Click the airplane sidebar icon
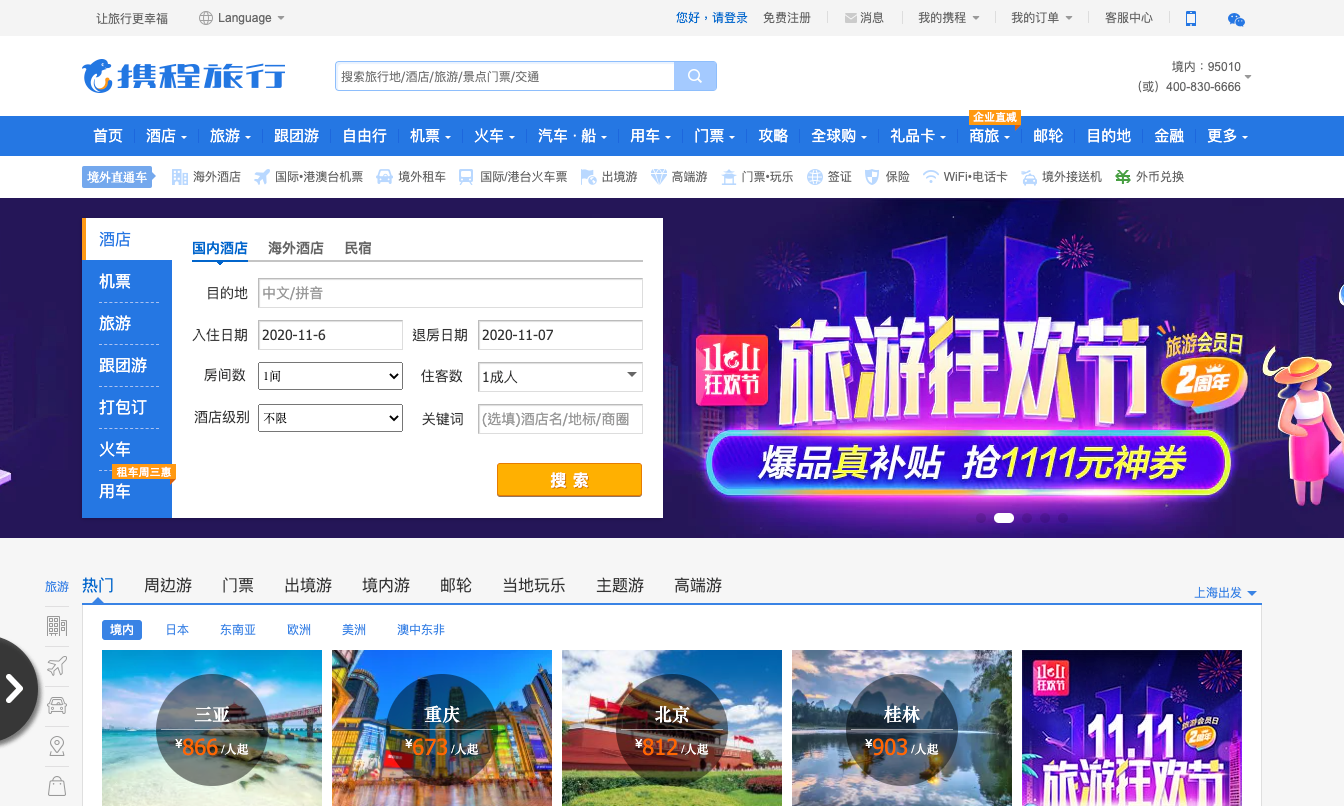This screenshot has width=1344, height=806. 57,666
